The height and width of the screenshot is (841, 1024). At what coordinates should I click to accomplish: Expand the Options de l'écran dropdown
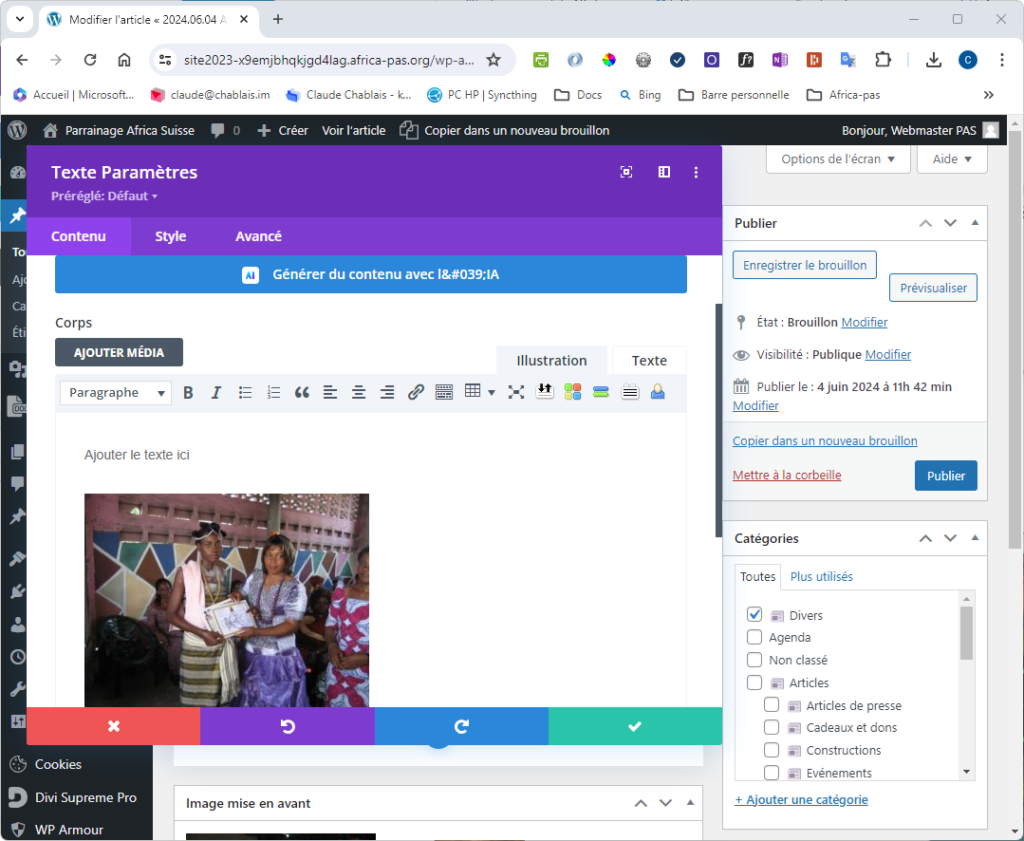coord(838,159)
